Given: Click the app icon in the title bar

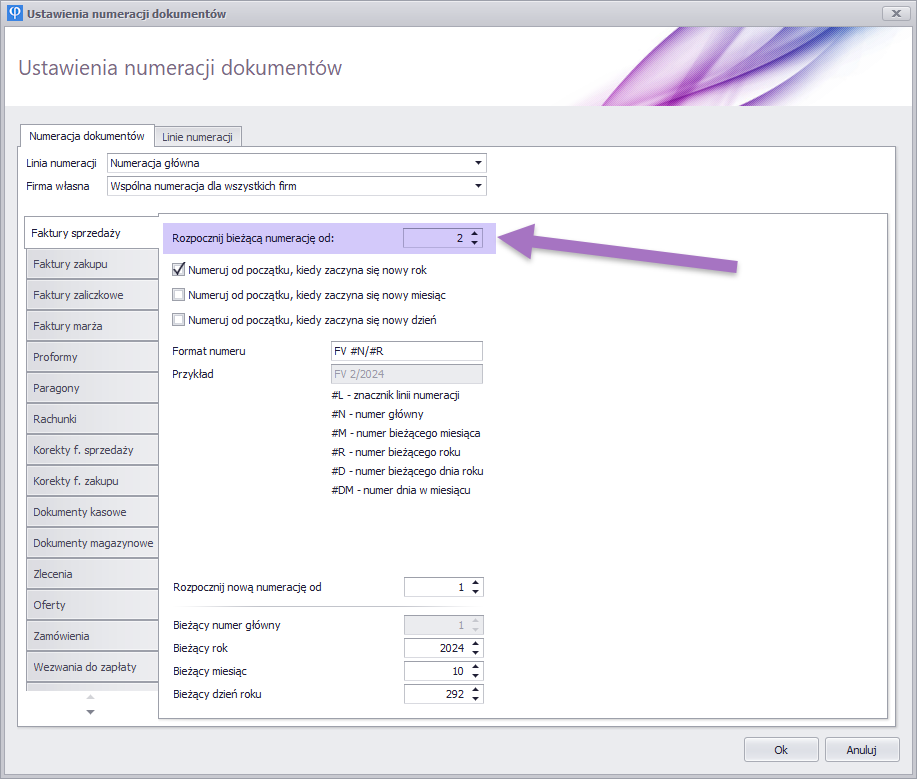Looking at the screenshot, I should pyautogui.click(x=14, y=13).
